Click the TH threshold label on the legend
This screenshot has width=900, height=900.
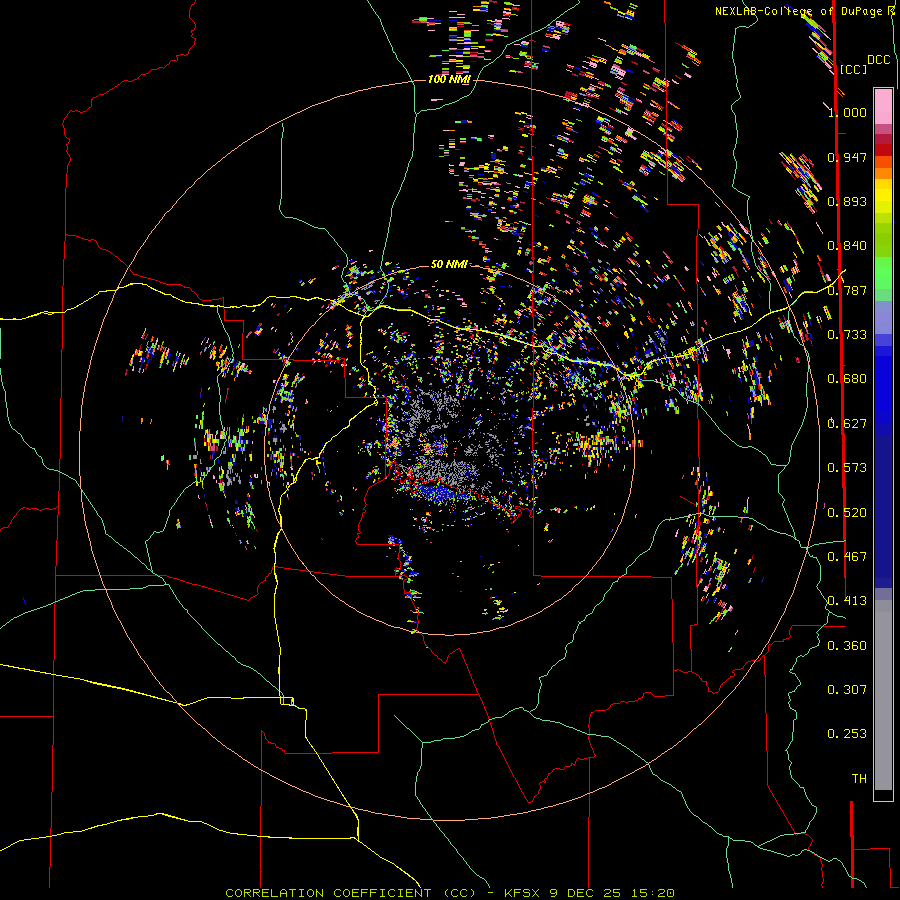(859, 778)
